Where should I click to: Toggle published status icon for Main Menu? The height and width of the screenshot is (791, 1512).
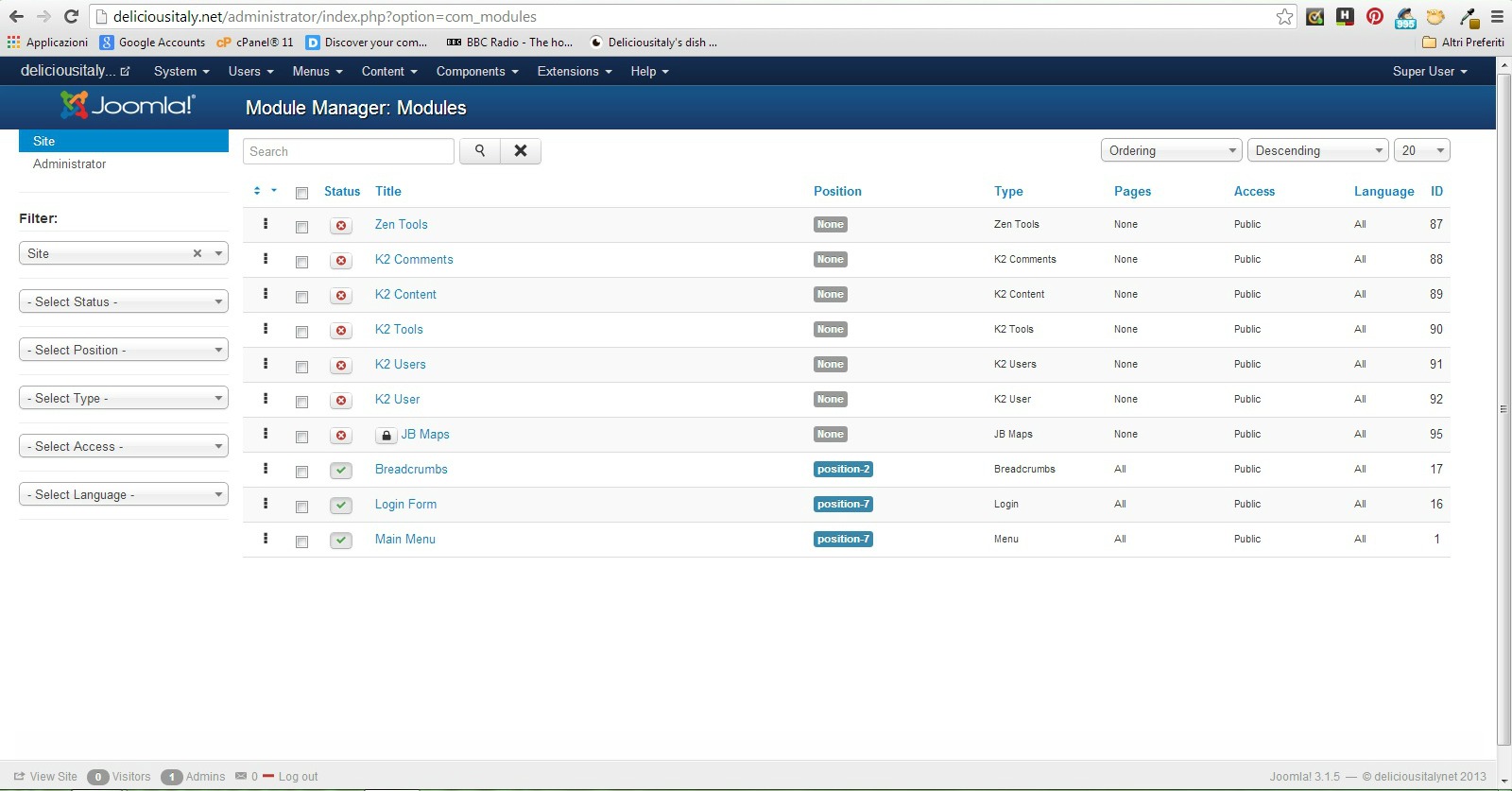341,541
